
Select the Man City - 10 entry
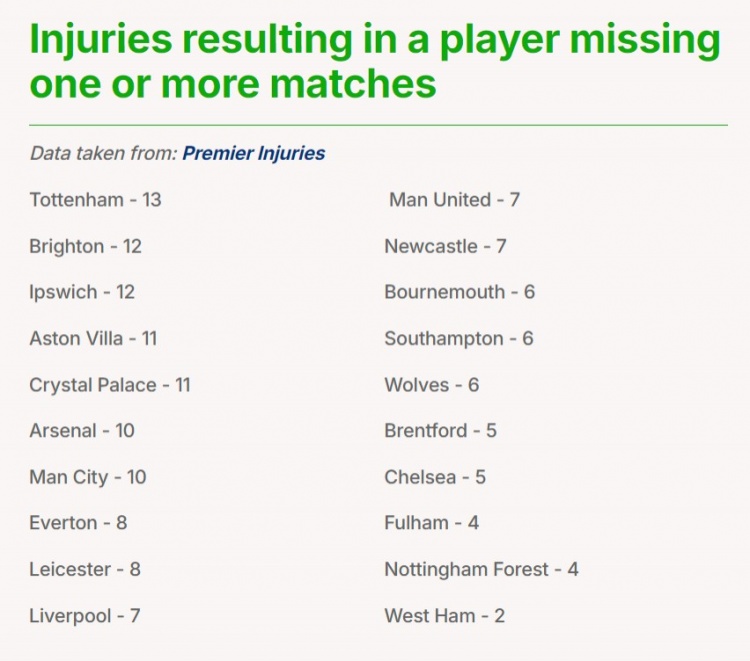pyautogui.click(x=87, y=477)
